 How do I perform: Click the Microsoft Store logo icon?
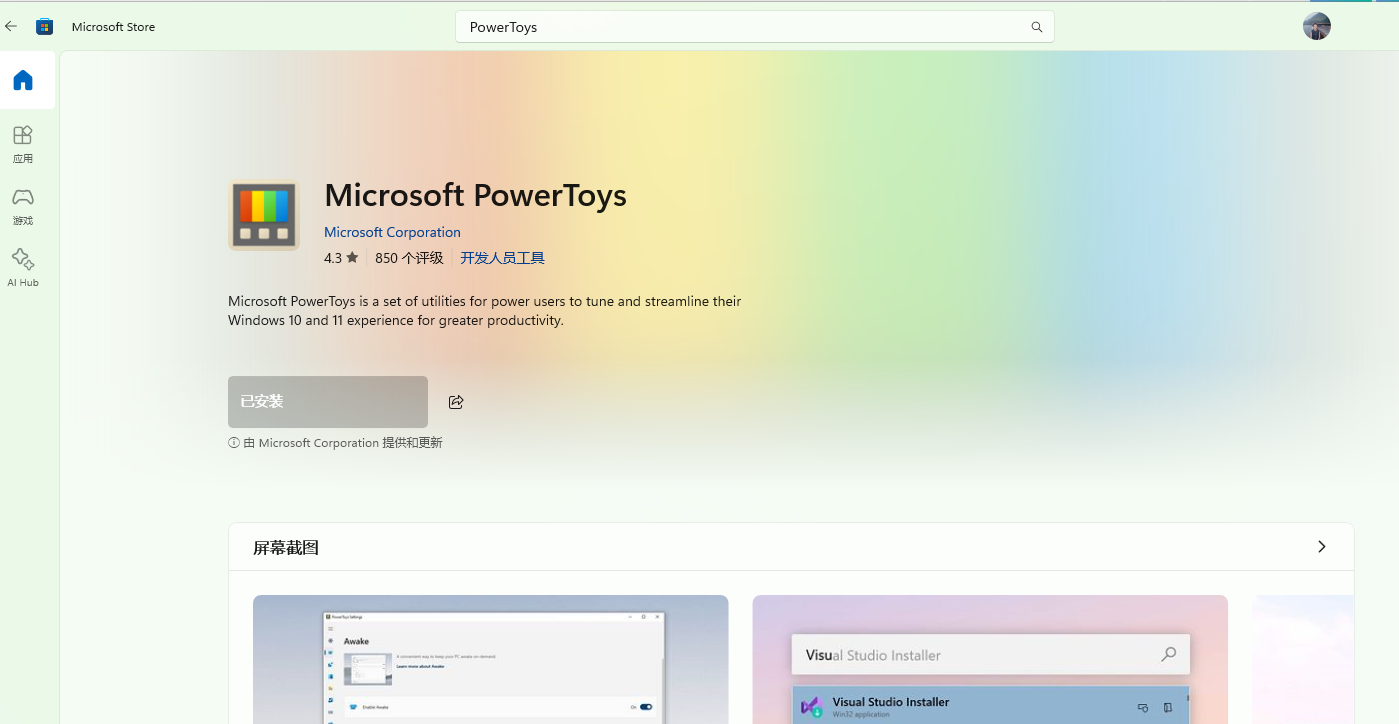point(44,26)
